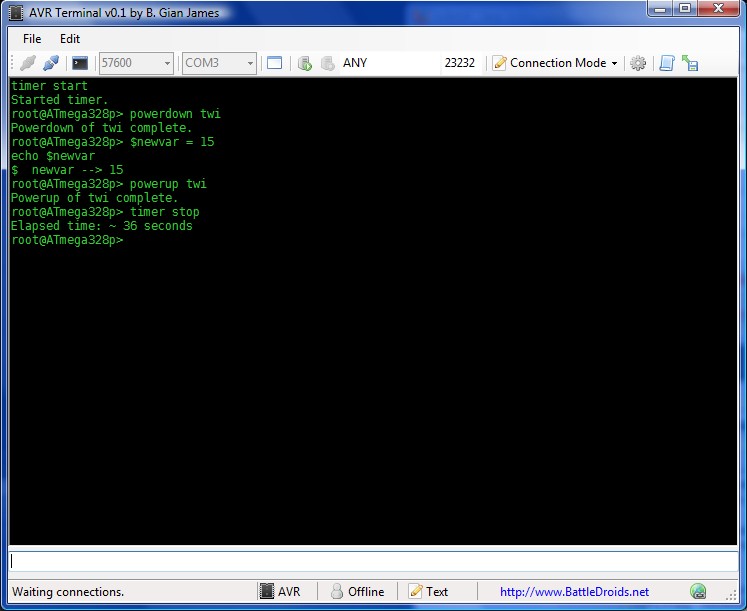Click the 'root@ATmega328p> timer stop' line

[x=105, y=212]
